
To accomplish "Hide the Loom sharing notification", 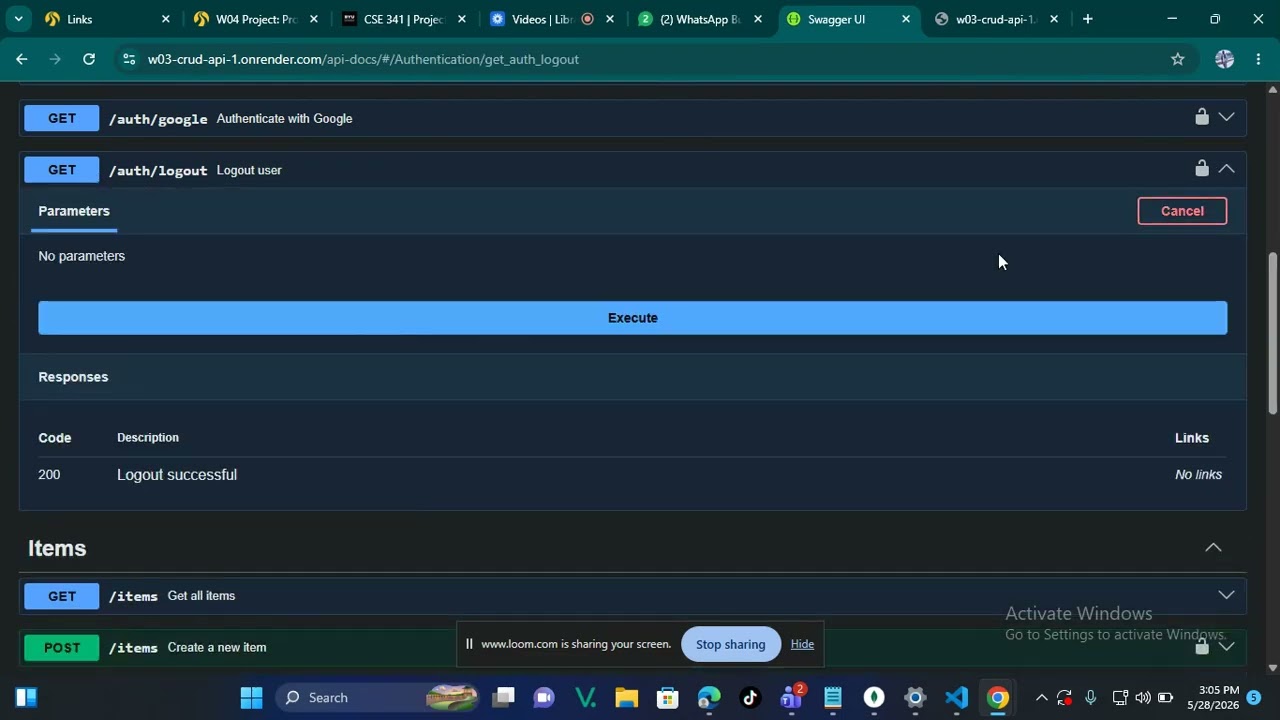I will [x=802, y=644].
